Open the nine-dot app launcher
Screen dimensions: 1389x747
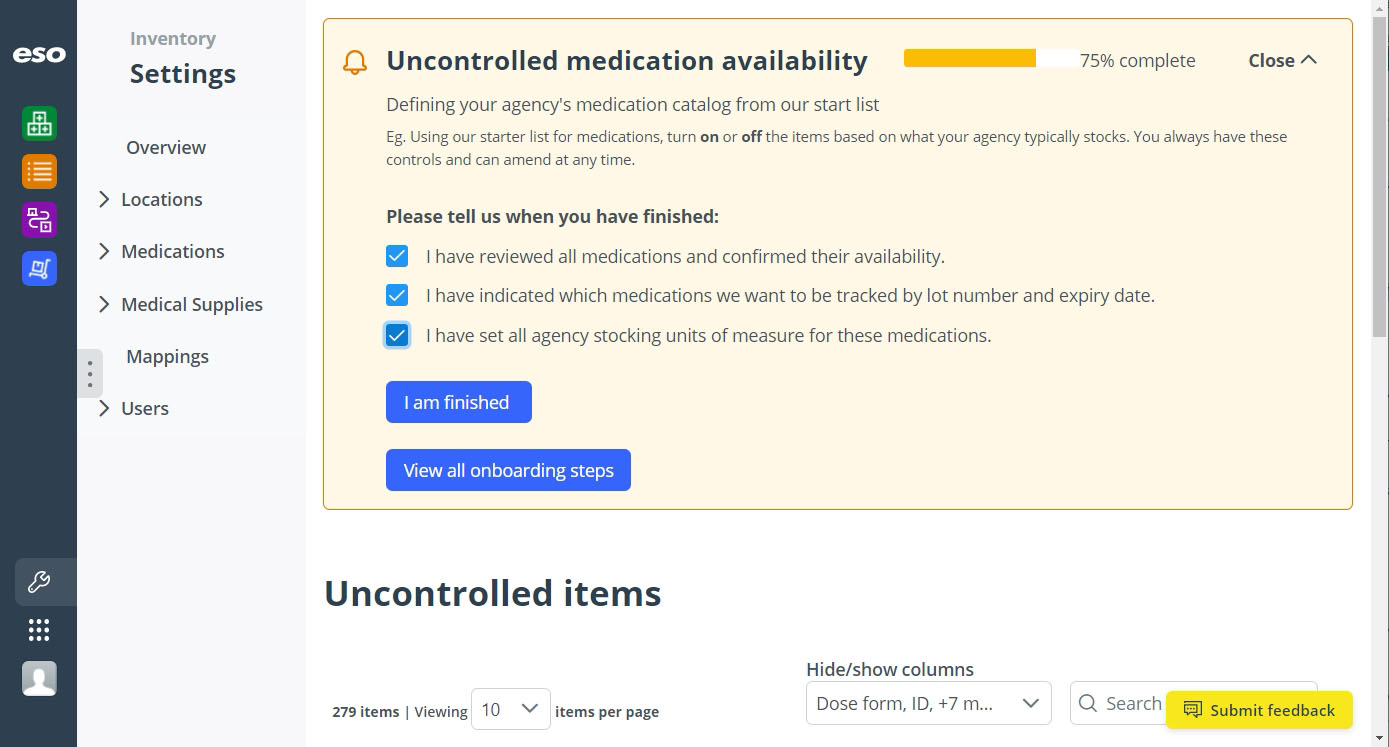coord(39,630)
